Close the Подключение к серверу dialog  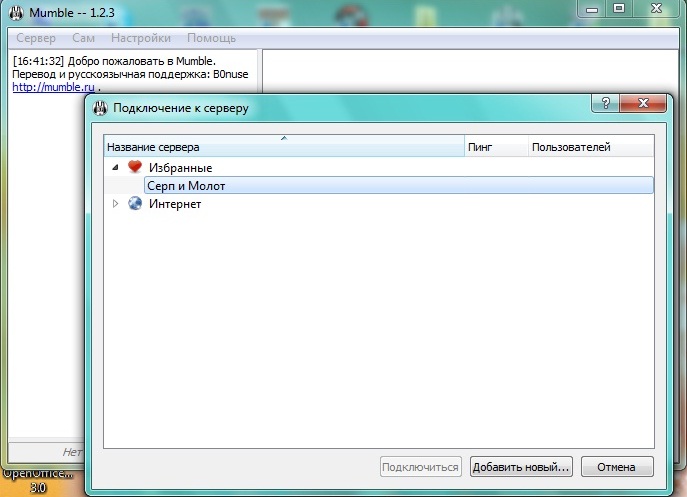point(643,105)
